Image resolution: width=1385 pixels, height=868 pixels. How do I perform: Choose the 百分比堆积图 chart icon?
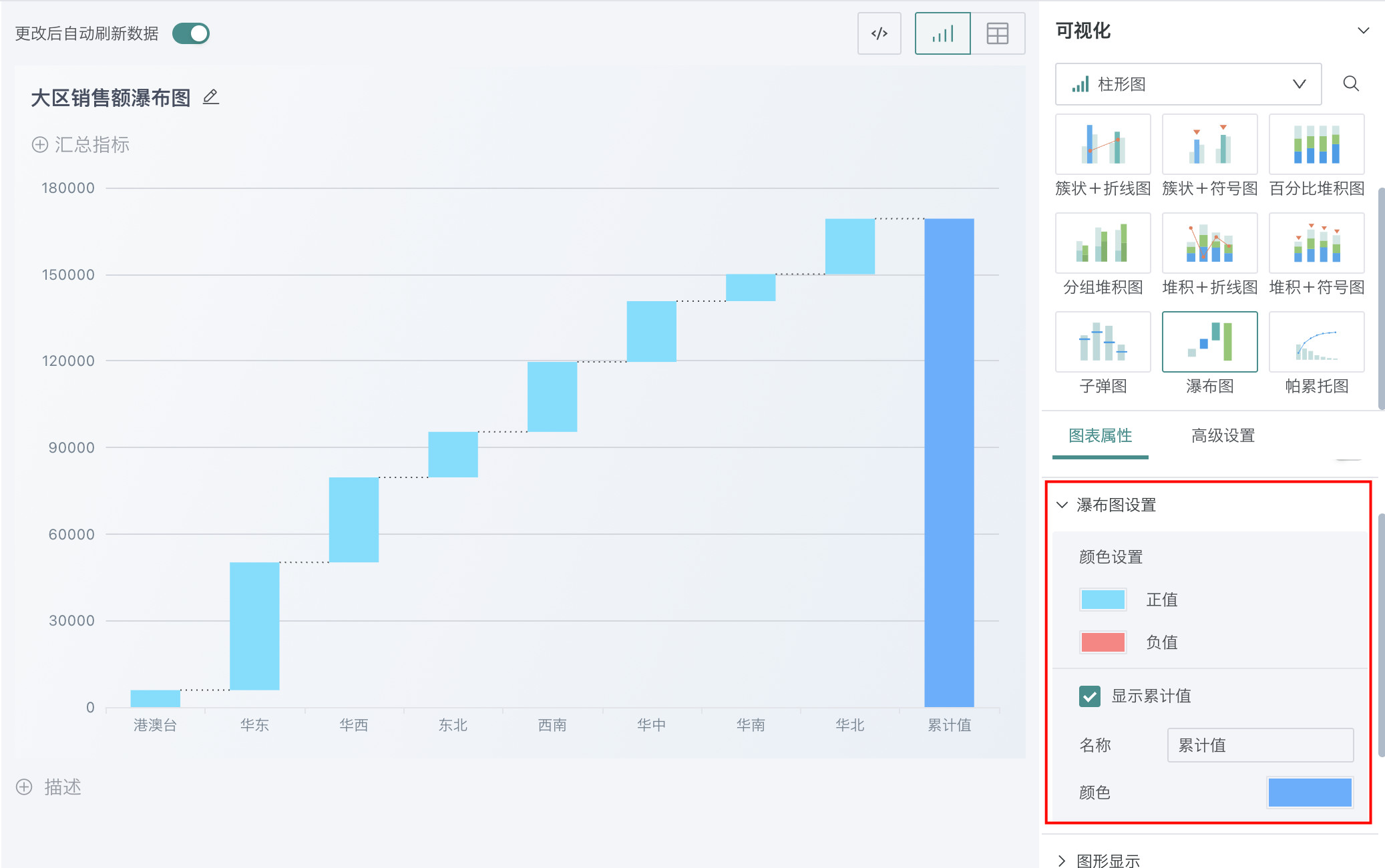(1316, 144)
